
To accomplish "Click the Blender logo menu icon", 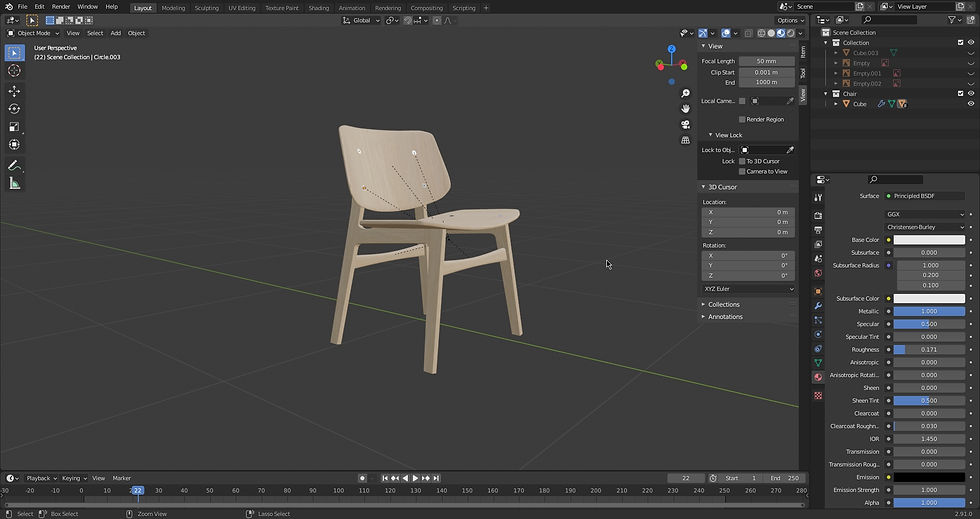I will (8, 7).
